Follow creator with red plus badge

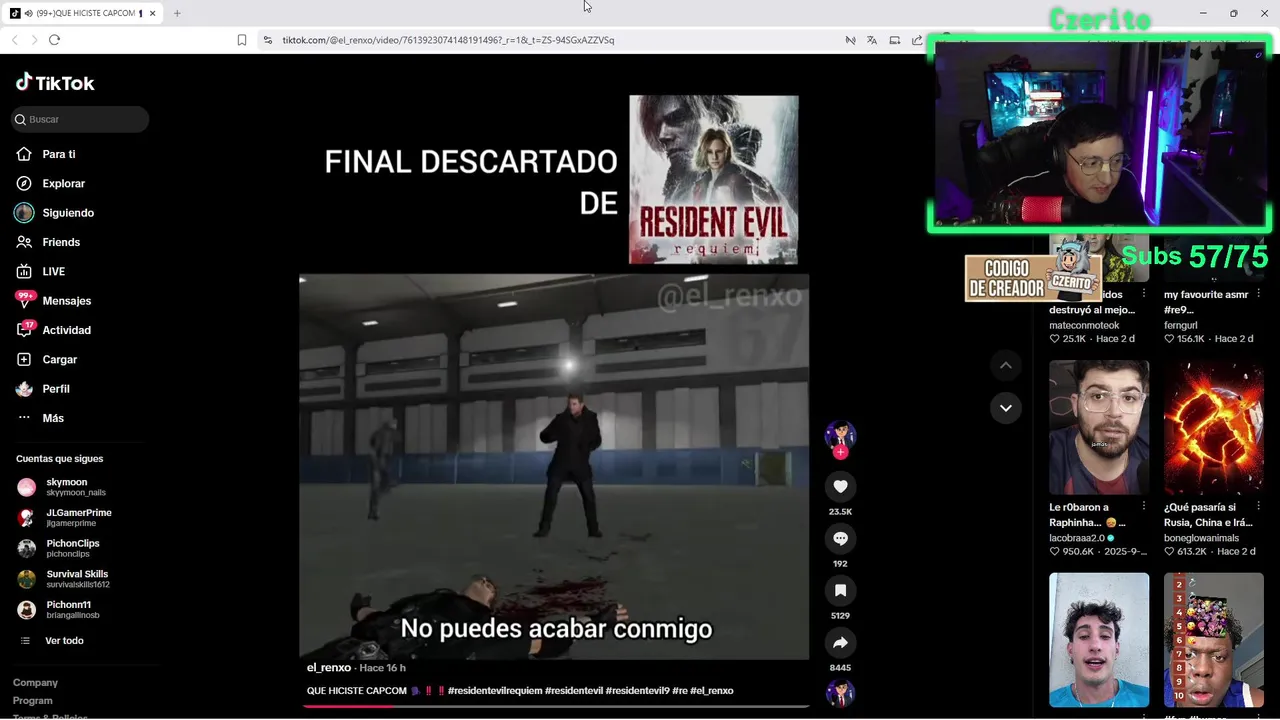coord(840,452)
